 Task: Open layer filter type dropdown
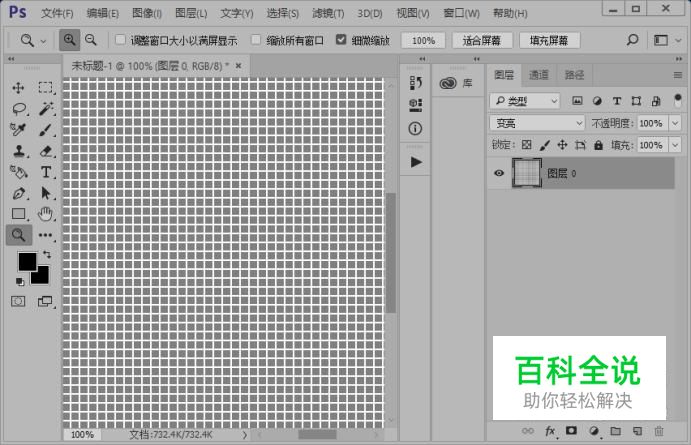click(525, 101)
